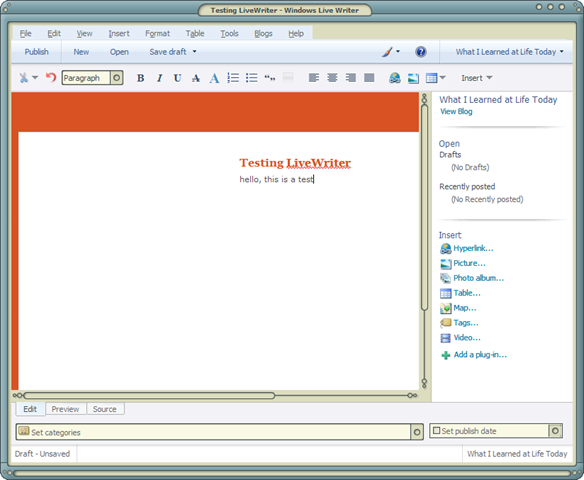Open the help question mark icon
The image size is (584, 480).
click(421, 52)
